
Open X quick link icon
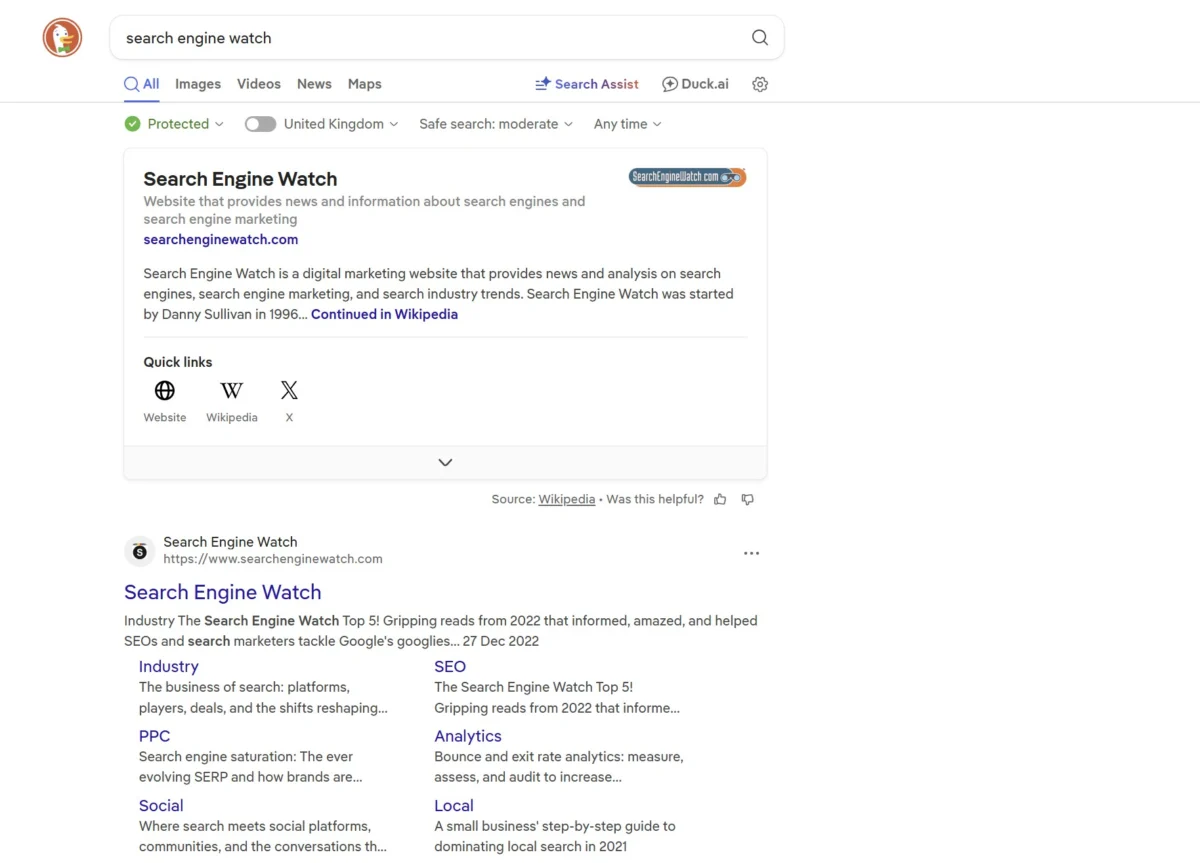pos(289,390)
